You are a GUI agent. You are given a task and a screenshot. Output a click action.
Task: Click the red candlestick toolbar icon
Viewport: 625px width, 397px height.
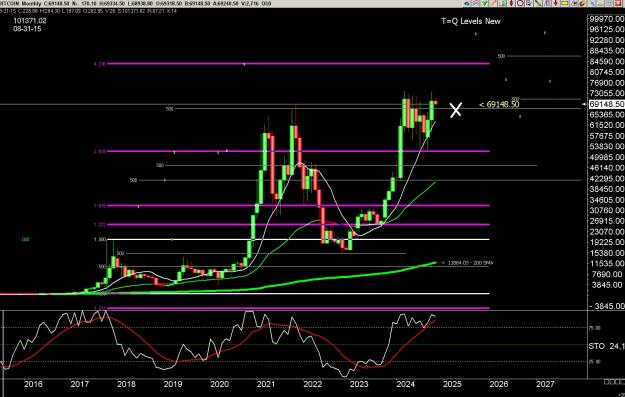pos(511,3)
